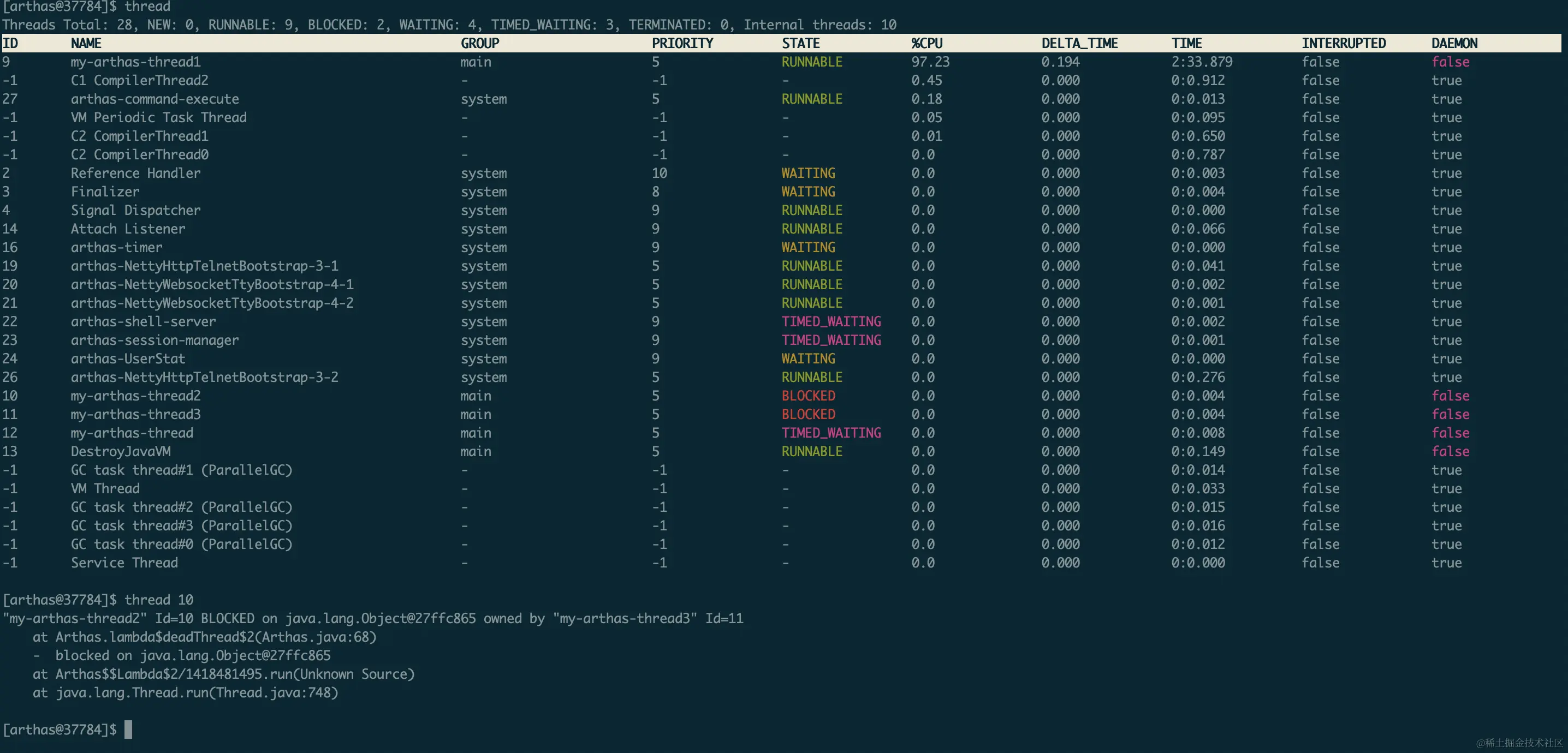This screenshot has height=753, width=1568.
Task: Click 'blocked on java.lang.Object@27ffc865' line
Action: [x=182, y=656]
